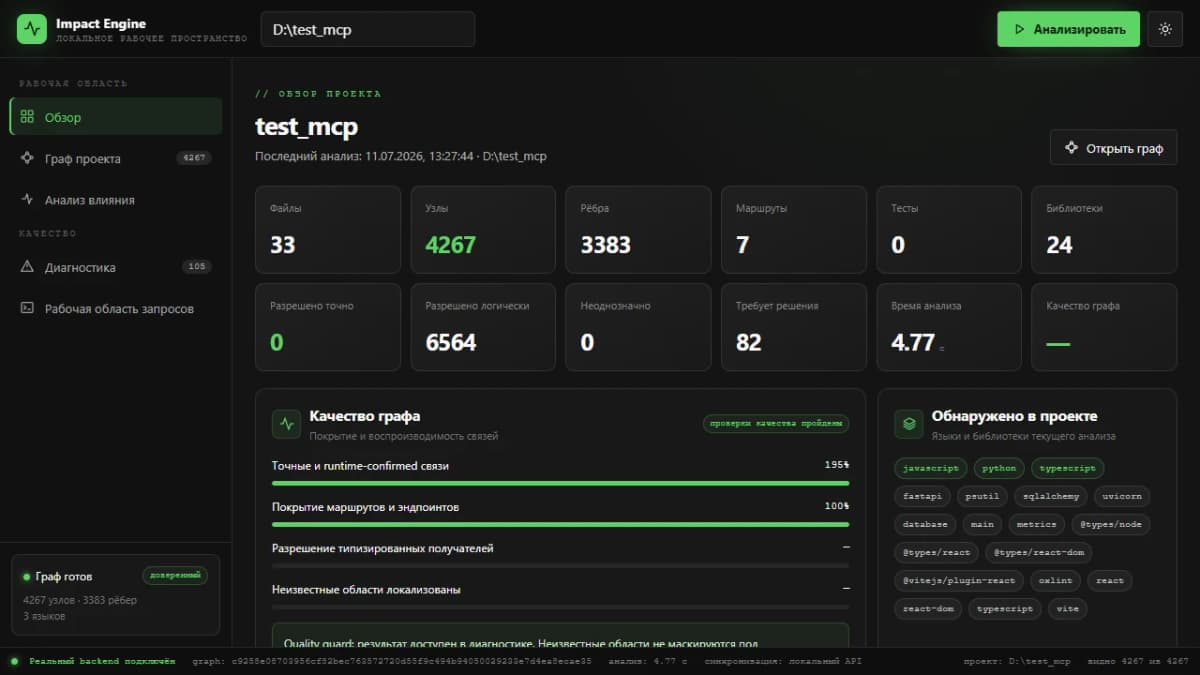Click the Тесты card showing 0

click(x=949, y=230)
